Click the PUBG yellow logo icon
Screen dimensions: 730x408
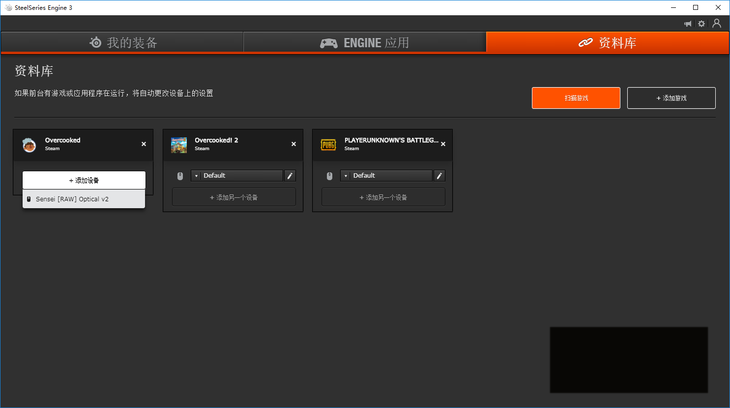tap(328, 145)
